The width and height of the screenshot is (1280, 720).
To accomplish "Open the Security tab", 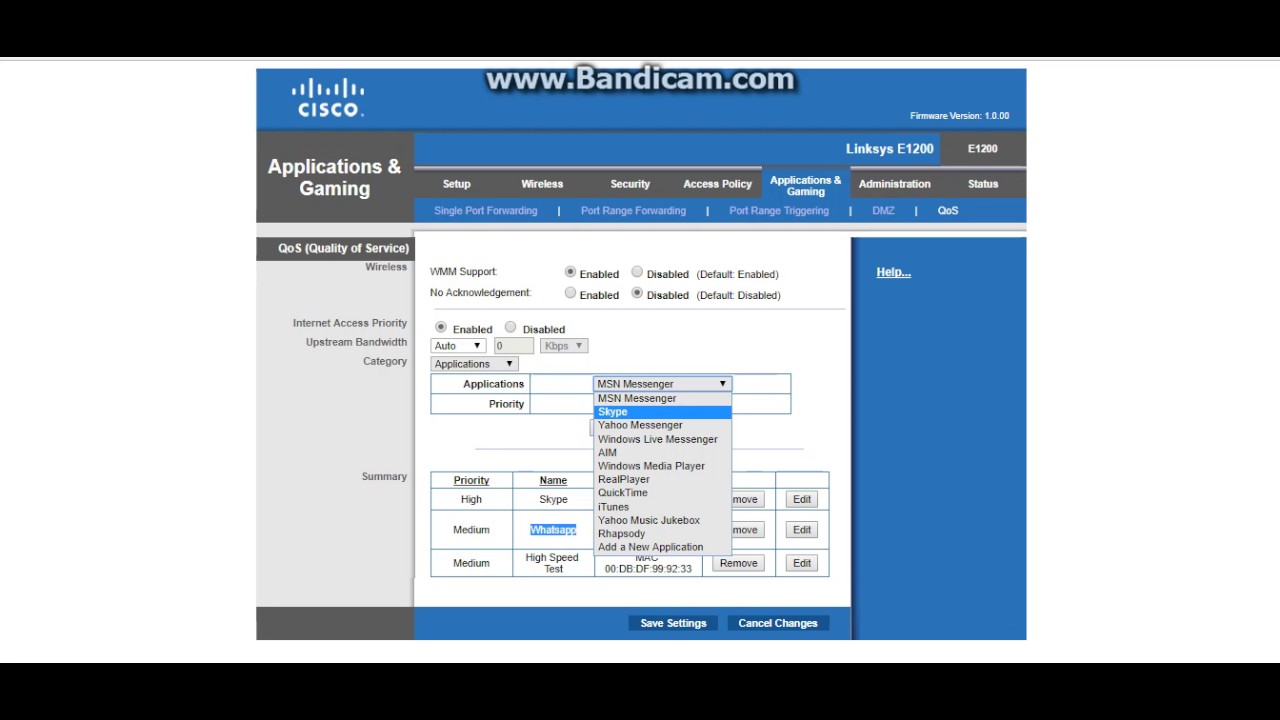I will click(x=630, y=184).
